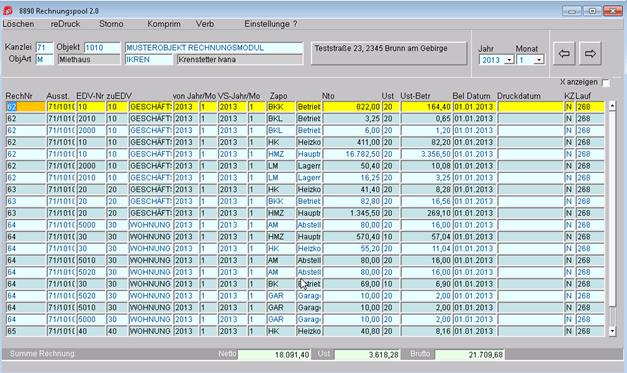Screen dimensions: 627x373
Task: Click the Netto sum field 18.091,40
Action: [274, 355]
